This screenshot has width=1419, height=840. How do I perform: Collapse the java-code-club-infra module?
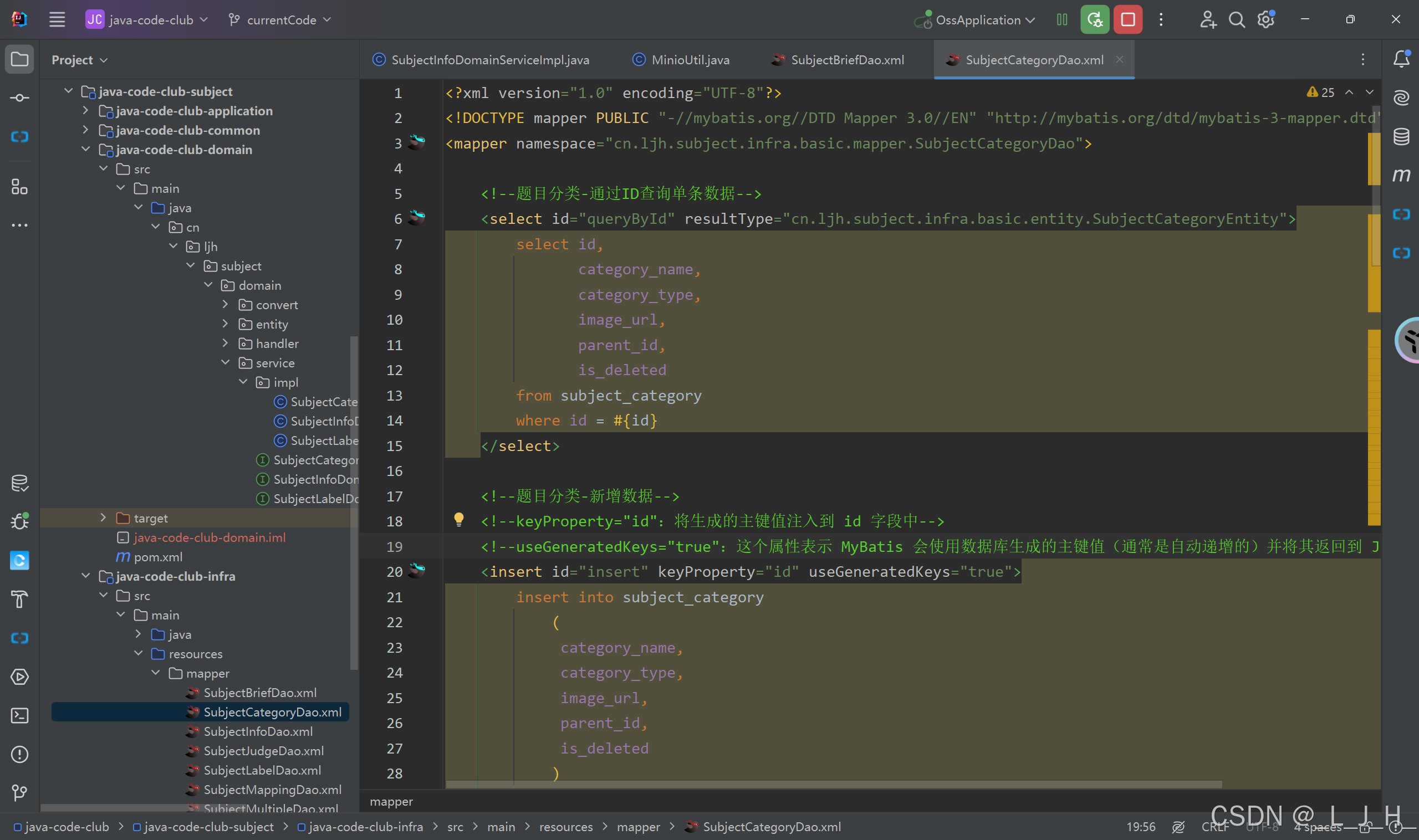pos(85,576)
